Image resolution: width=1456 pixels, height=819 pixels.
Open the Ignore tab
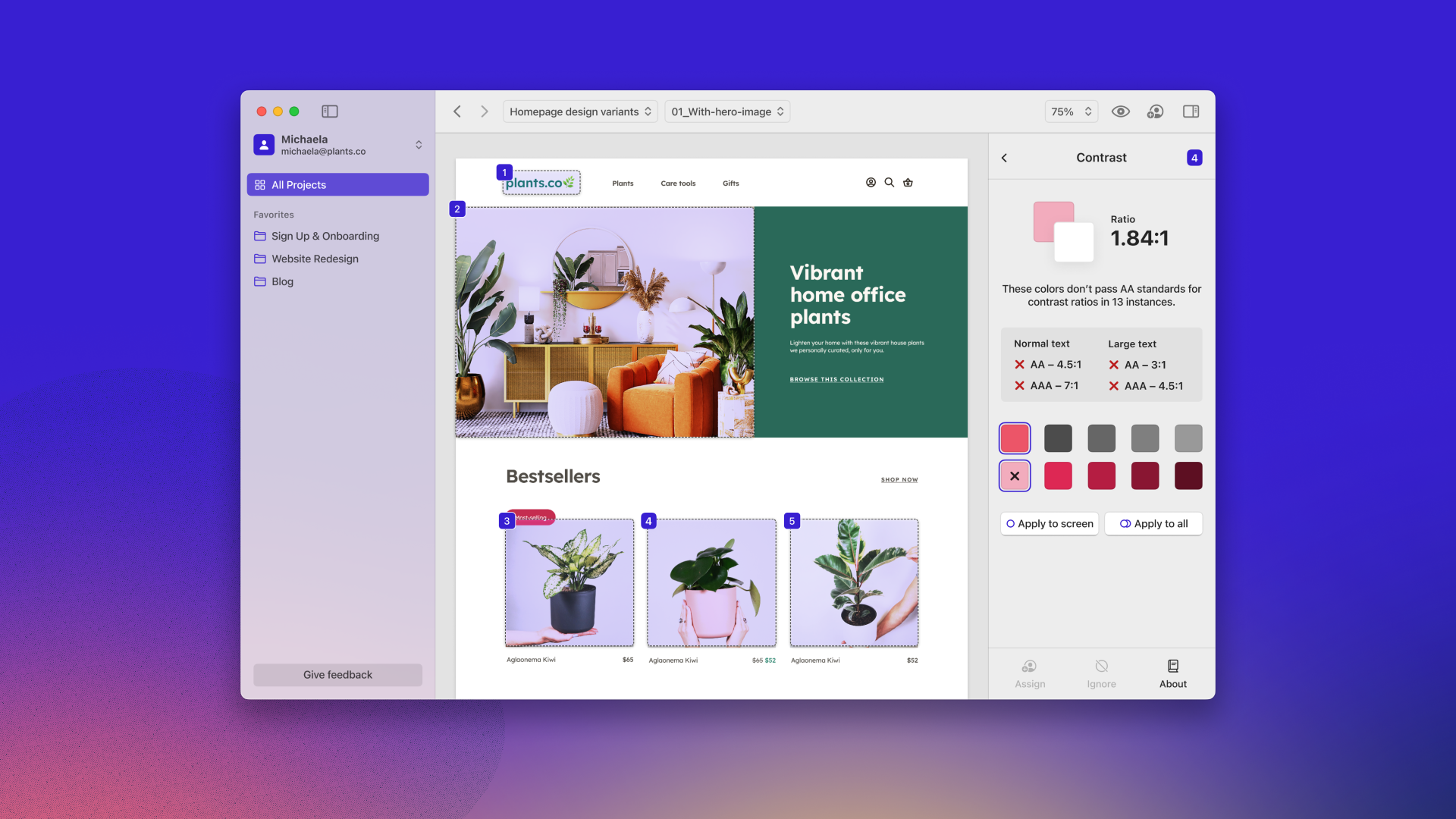(1101, 673)
